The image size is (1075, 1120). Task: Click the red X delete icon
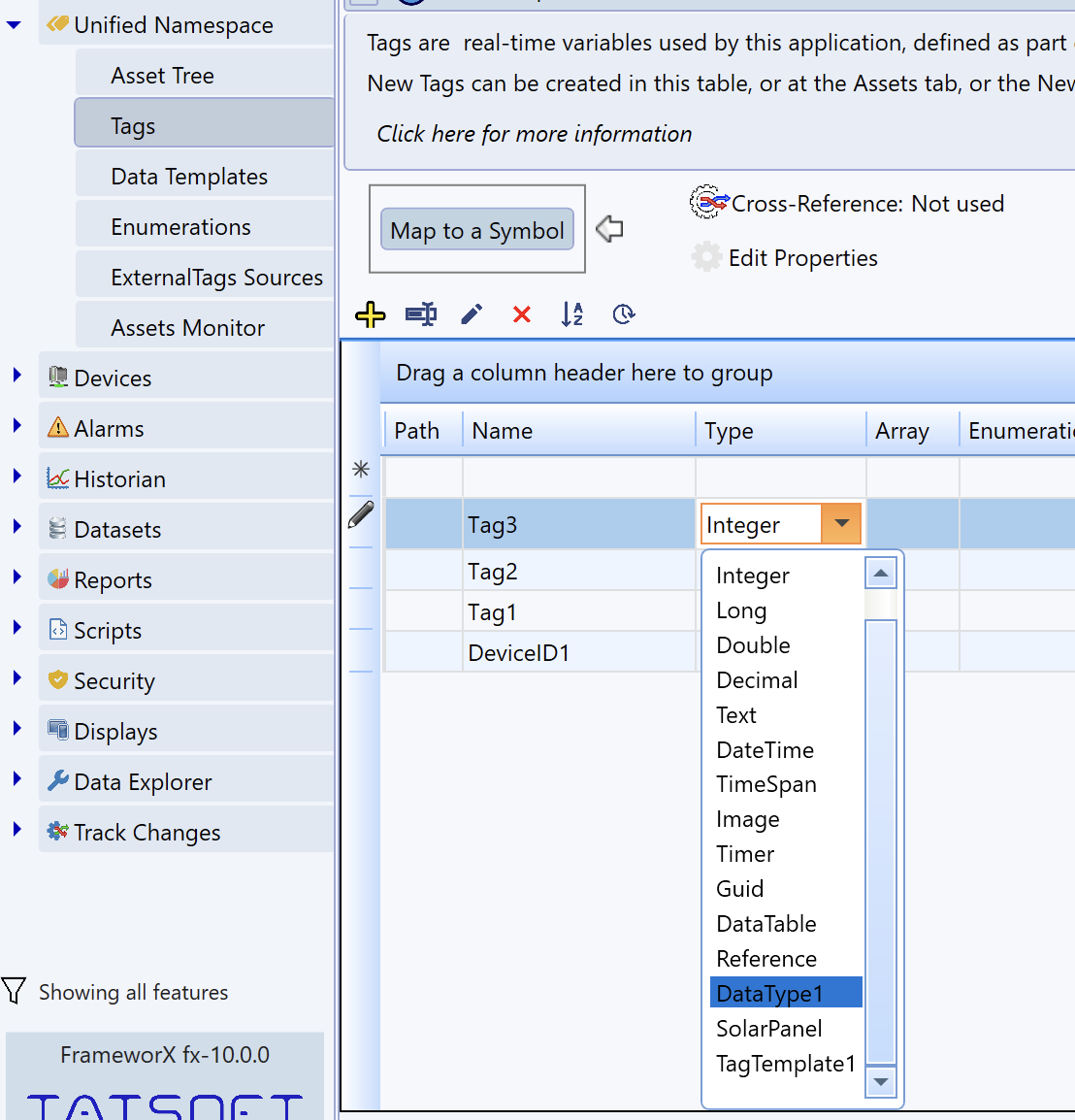tap(522, 314)
